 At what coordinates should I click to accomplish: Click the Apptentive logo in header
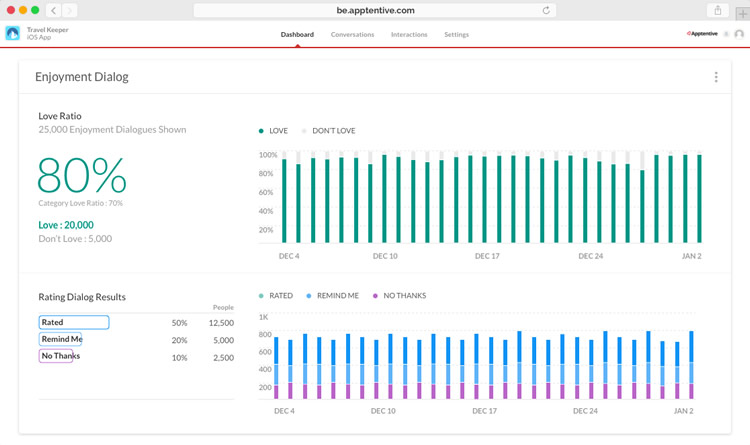703,34
